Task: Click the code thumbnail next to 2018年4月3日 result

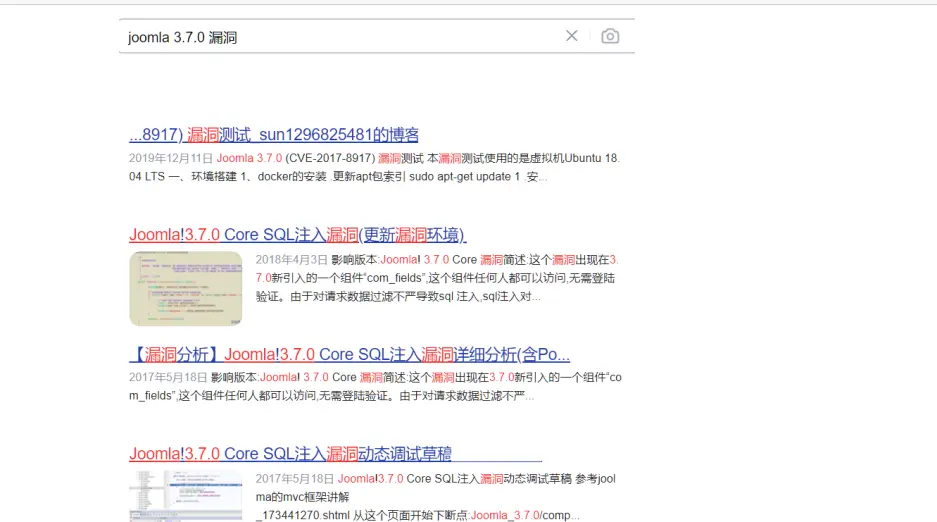Action: 186,288
